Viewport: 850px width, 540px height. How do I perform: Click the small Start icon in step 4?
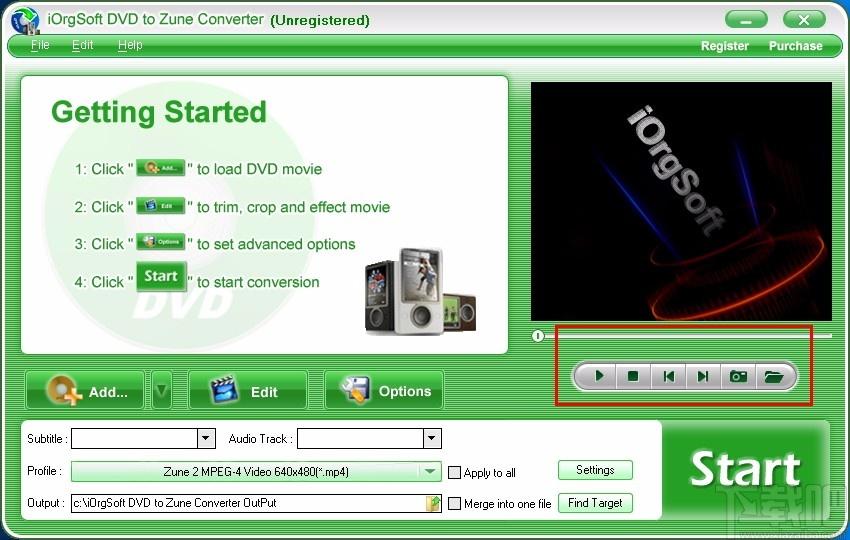coord(161,277)
